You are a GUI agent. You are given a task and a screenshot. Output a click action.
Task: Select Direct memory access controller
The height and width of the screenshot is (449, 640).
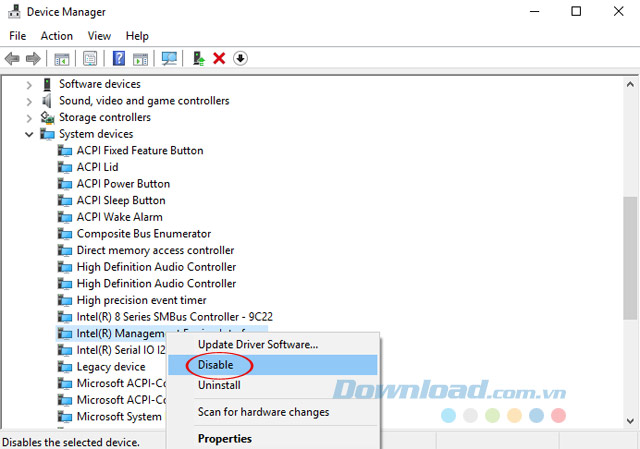pyautogui.click(x=156, y=250)
